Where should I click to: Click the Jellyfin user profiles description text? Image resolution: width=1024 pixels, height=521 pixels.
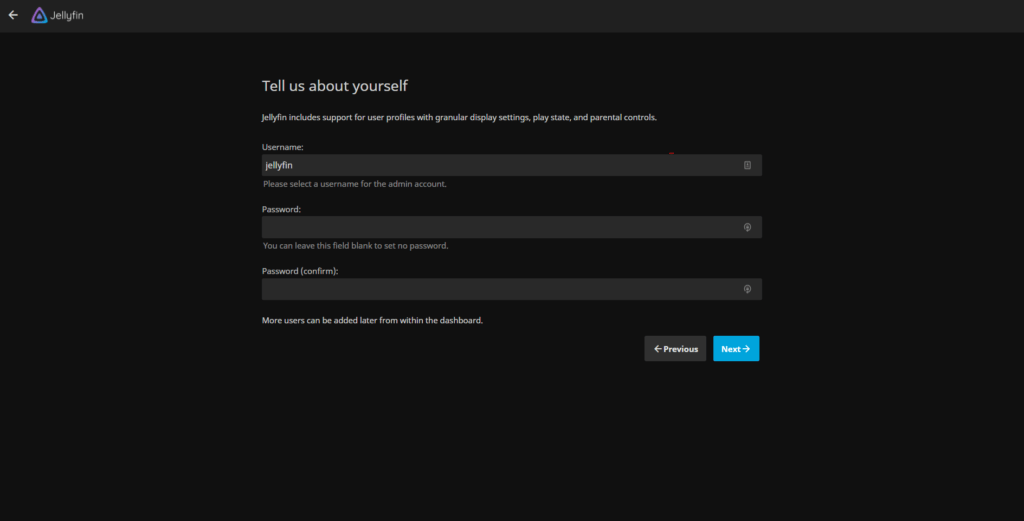tap(459, 118)
